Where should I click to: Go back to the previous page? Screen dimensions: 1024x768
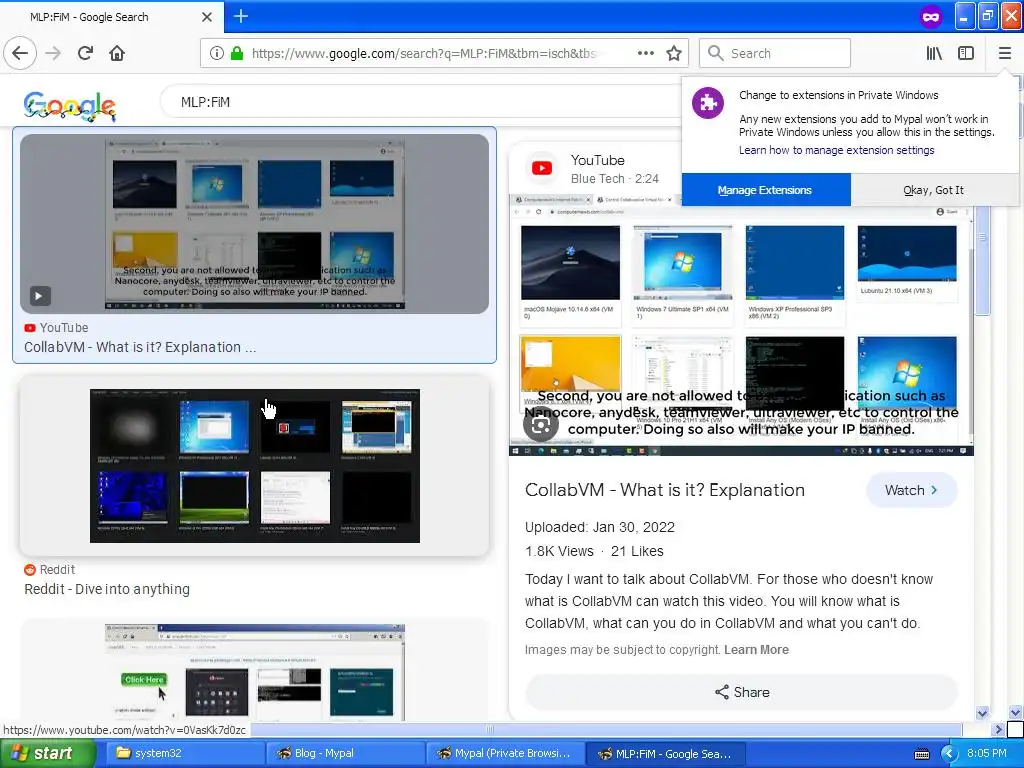click(20, 53)
